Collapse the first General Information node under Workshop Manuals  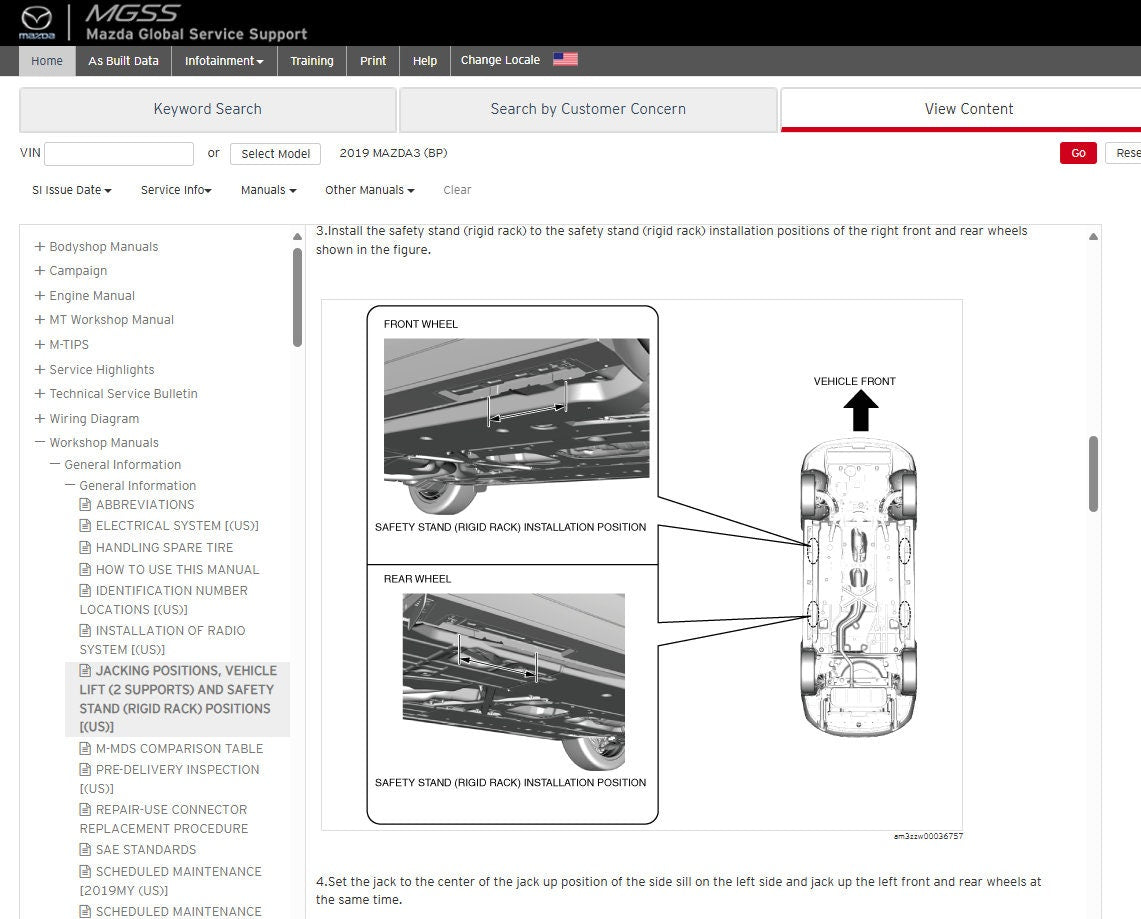pos(55,464)
